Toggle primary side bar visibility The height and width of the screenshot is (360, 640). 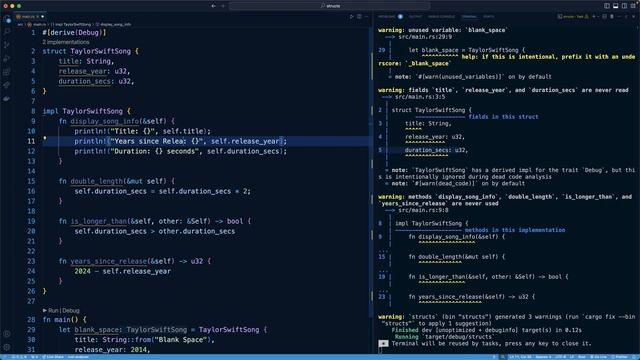[x=607, y=6]
